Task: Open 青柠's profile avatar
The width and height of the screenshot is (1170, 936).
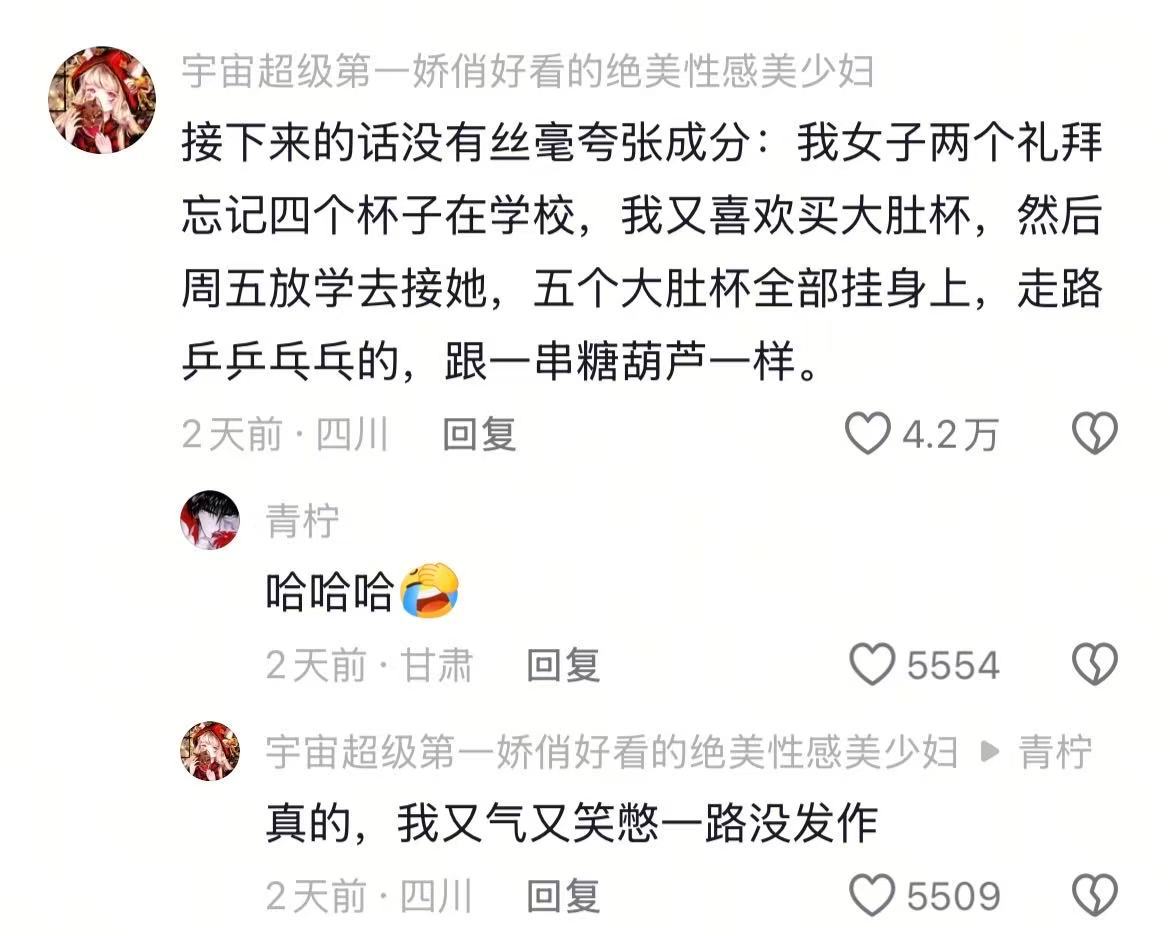Action: click(210, 520)
